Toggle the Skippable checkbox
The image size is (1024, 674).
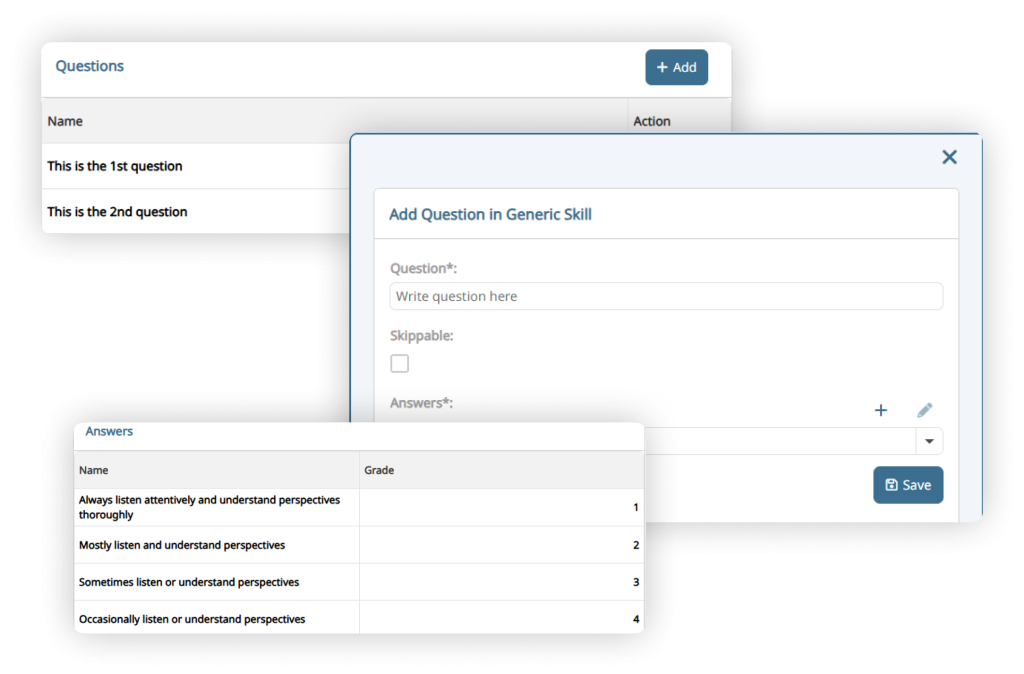400,363
